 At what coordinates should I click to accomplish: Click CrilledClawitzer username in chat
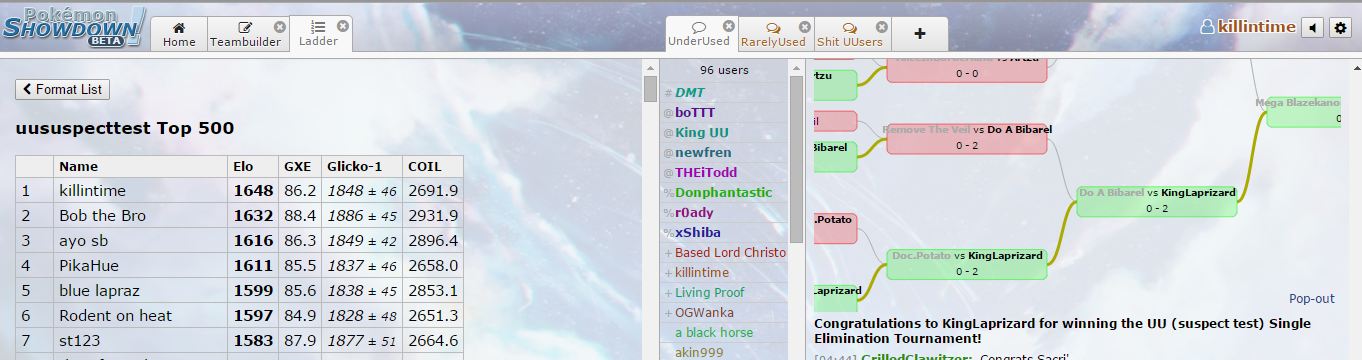pyautogui.click(x=917, y=356)
